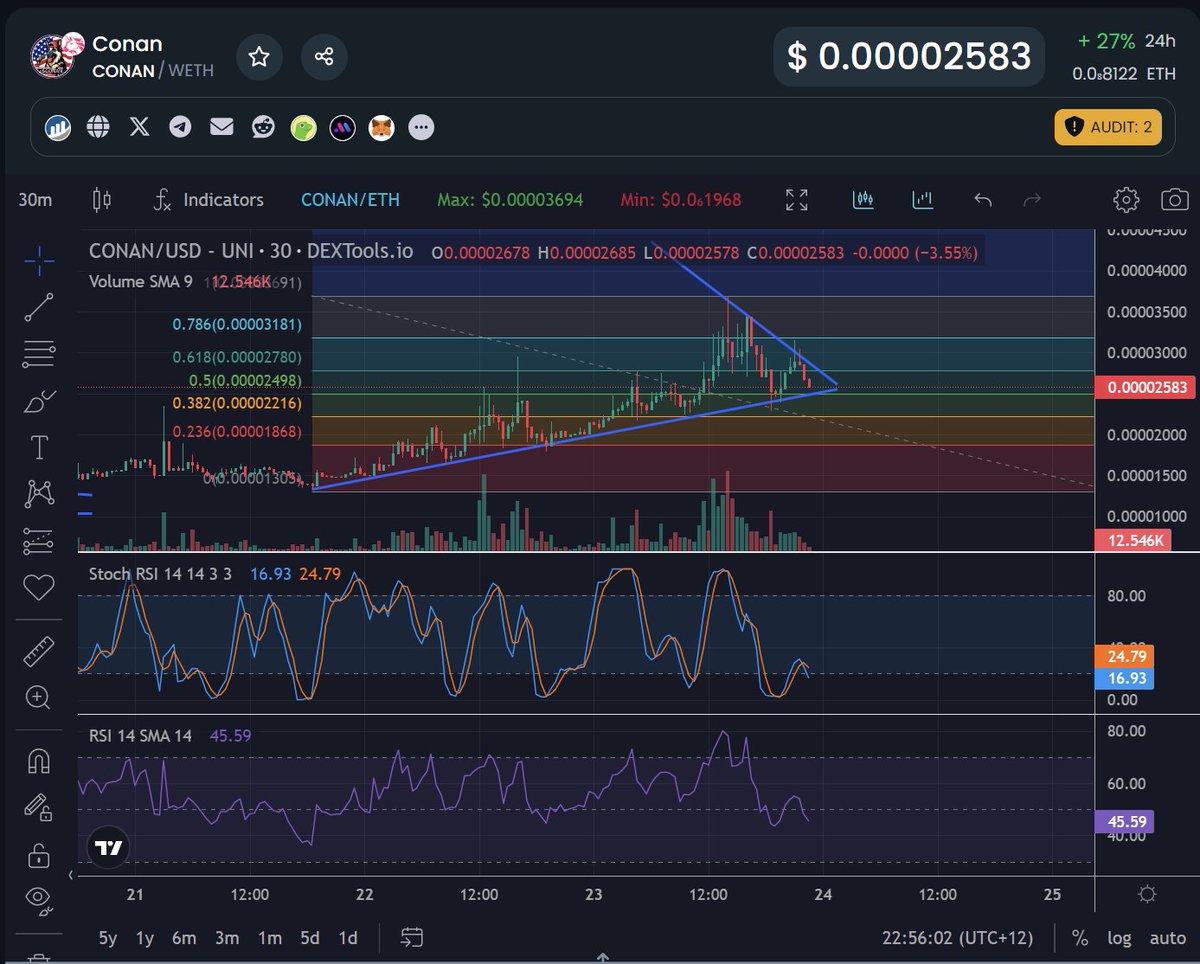The width and height of the screenshot is (1200, 964).
Task: Select the 1m date range
Action: (270, 938)
